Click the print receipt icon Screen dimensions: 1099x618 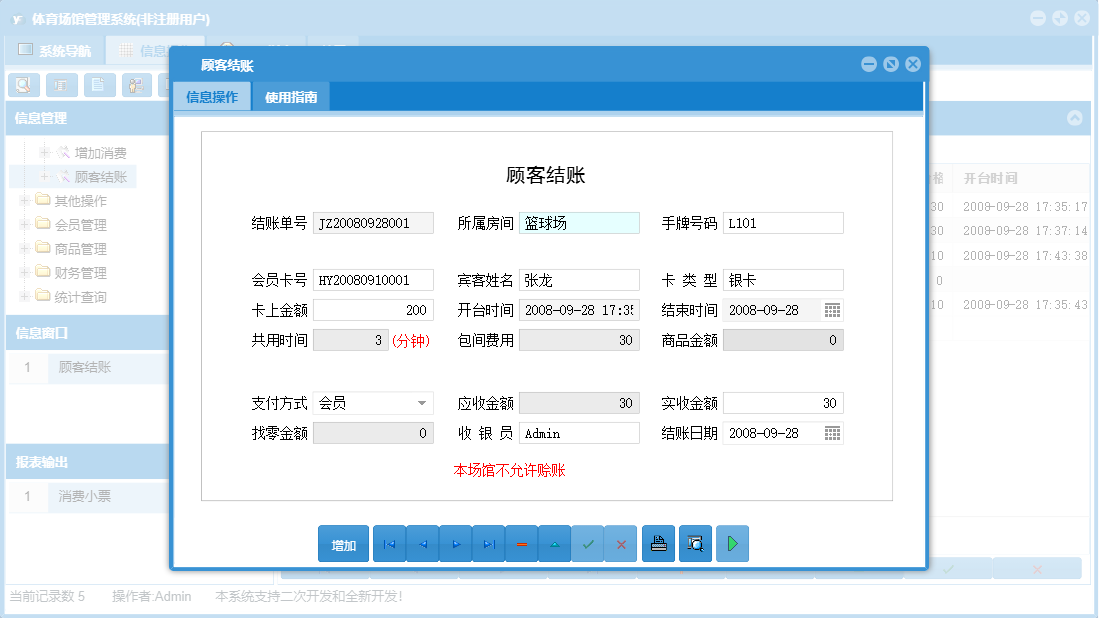658,543
